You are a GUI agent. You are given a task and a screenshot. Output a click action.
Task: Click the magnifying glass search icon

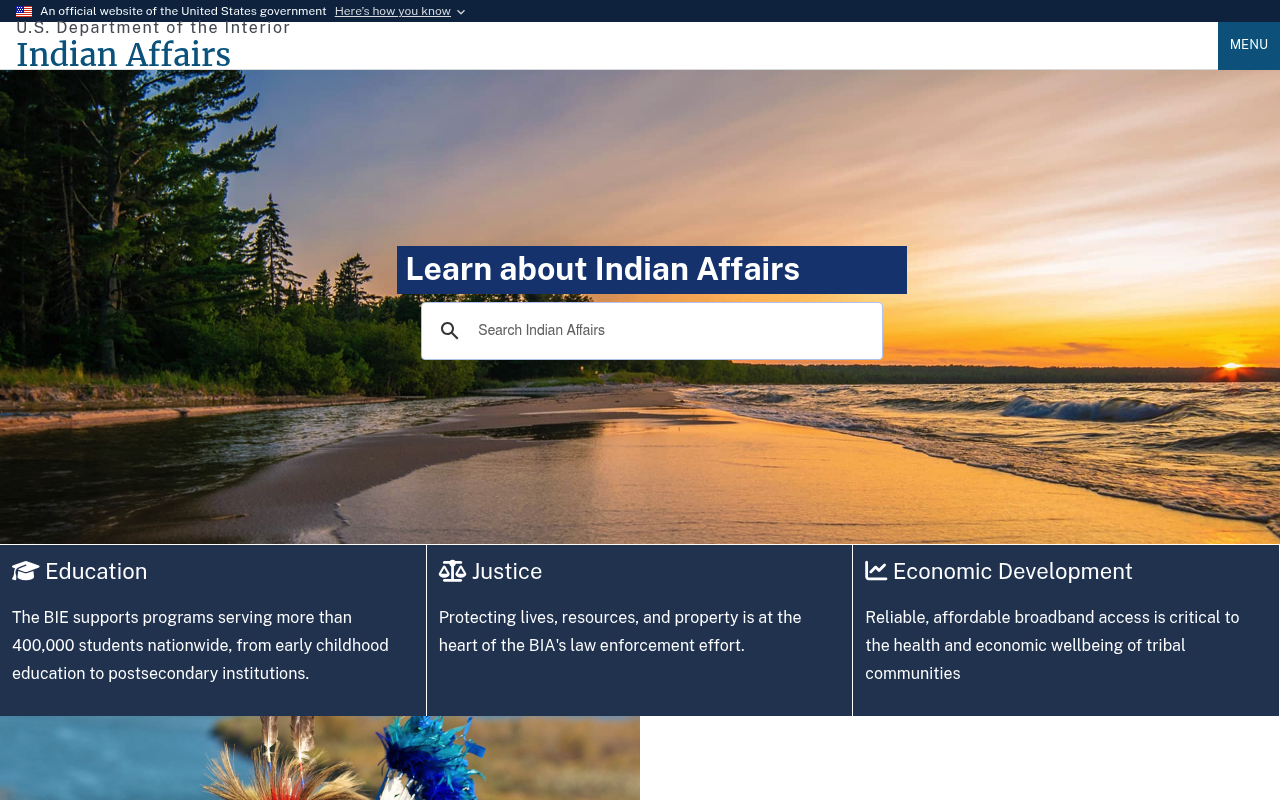(450, 331)
